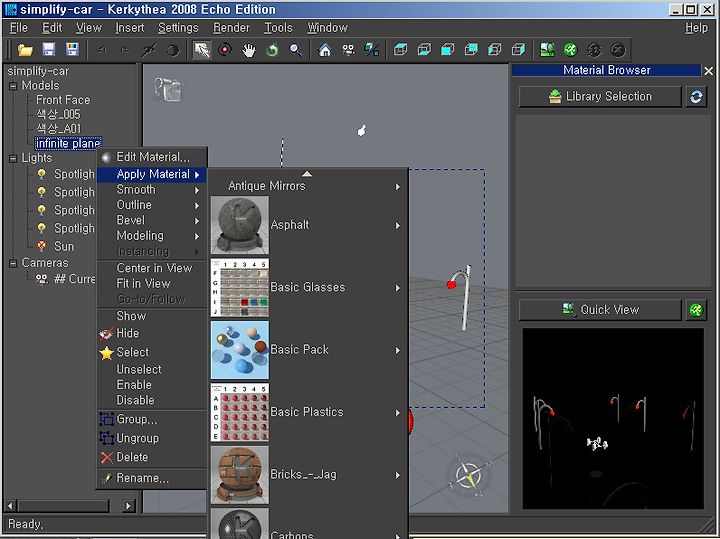Image resolution: width=720 pixels, height=539 pixels.
Task: Click the Library Selection button
Action: pyautogui.click(x=600, y=96)
